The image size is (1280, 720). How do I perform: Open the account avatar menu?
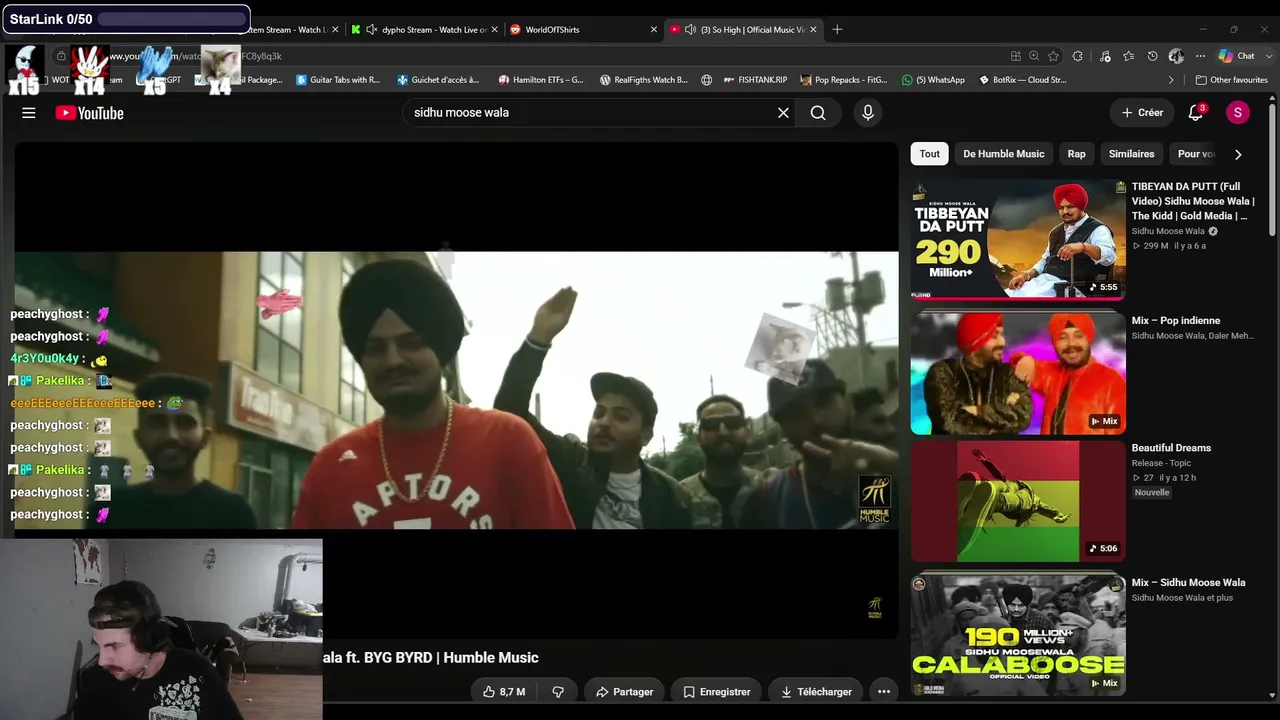1238,113
